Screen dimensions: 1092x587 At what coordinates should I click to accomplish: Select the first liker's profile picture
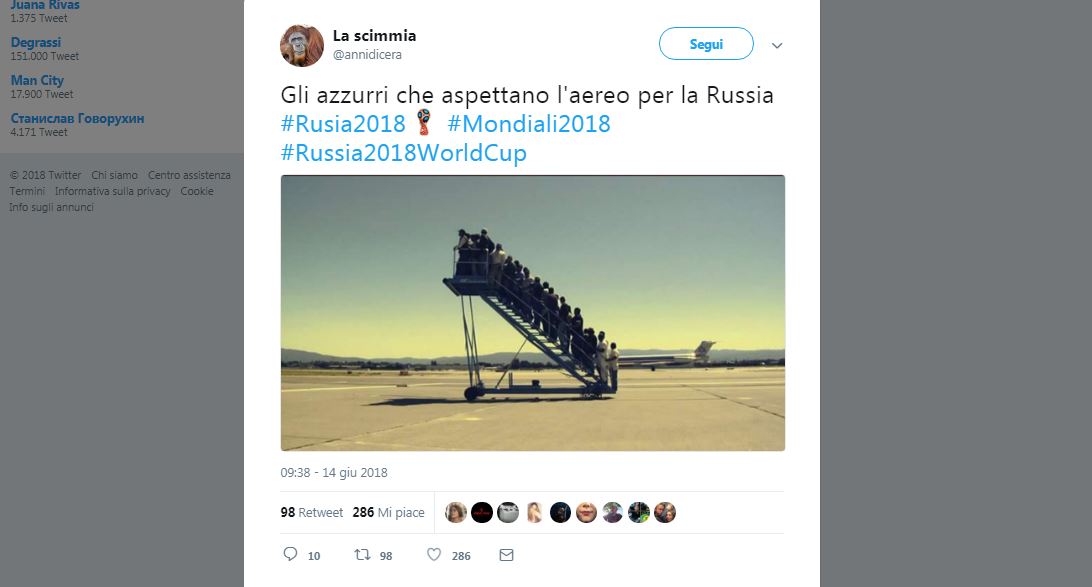455,511
